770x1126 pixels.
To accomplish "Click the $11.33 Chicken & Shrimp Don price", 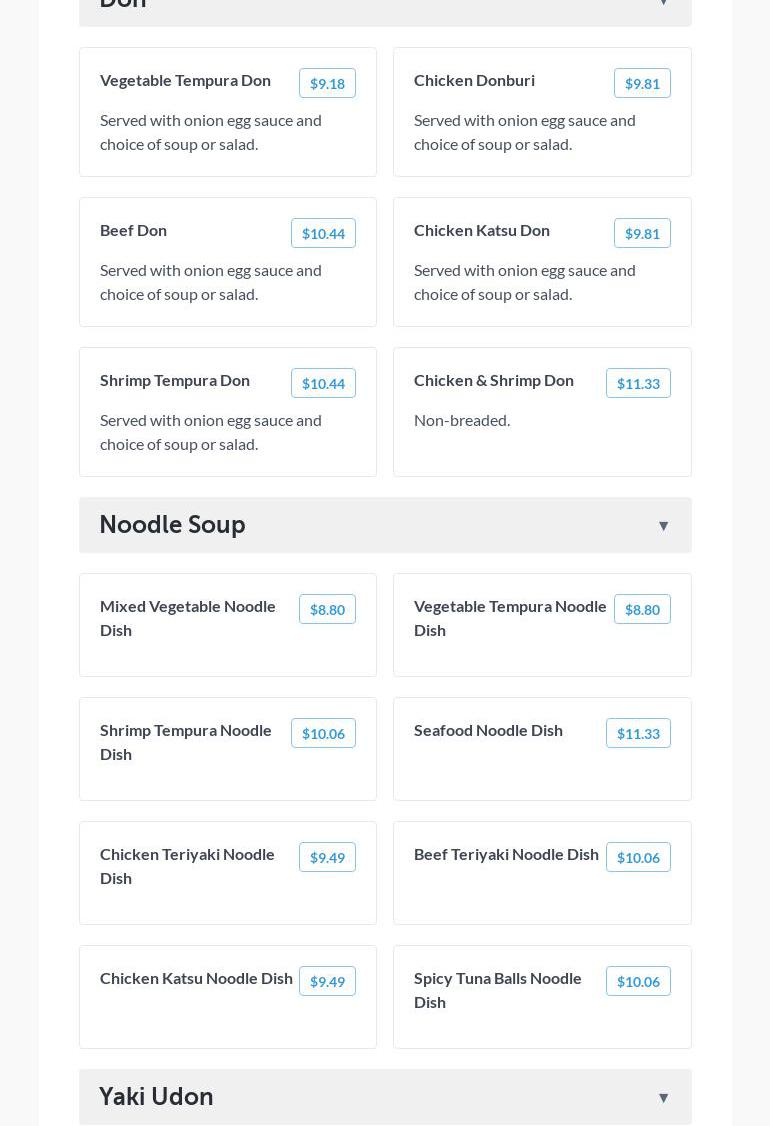I will (x=638, y=384).
